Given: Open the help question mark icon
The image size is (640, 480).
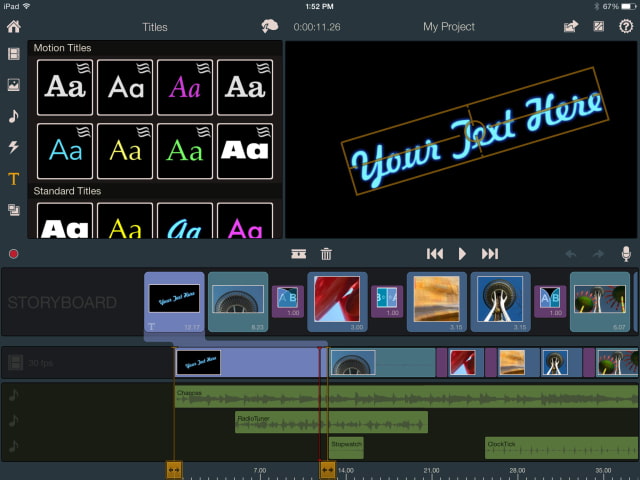Looking at the screenshot, I should [x=626, y=27].
